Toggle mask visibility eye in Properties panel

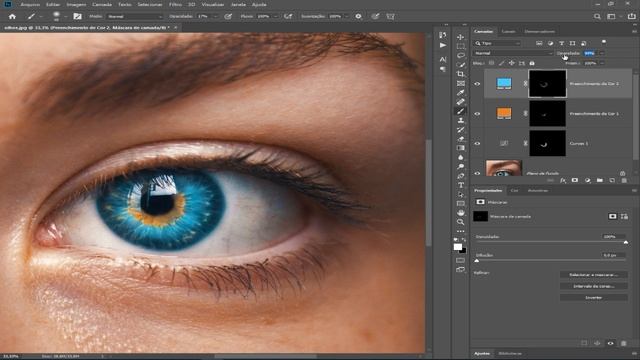611,343
